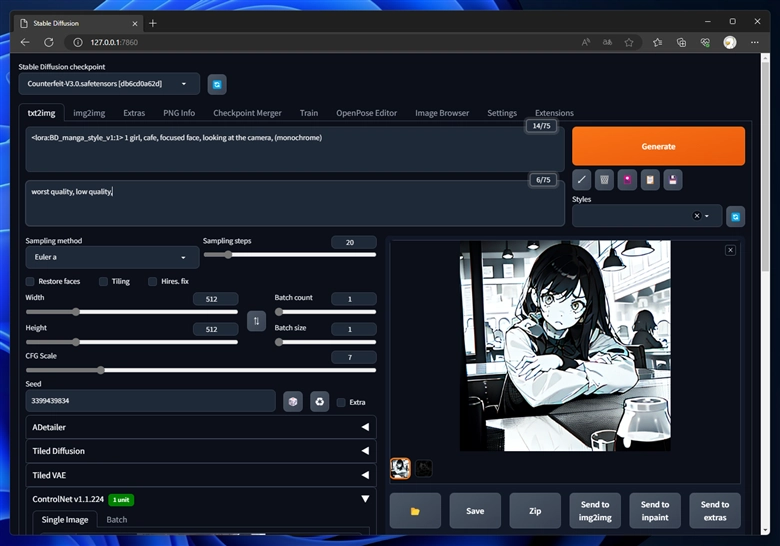Open the output folder icon button
The width and height of the screenshot is (780, 546).
coord(415,510)
